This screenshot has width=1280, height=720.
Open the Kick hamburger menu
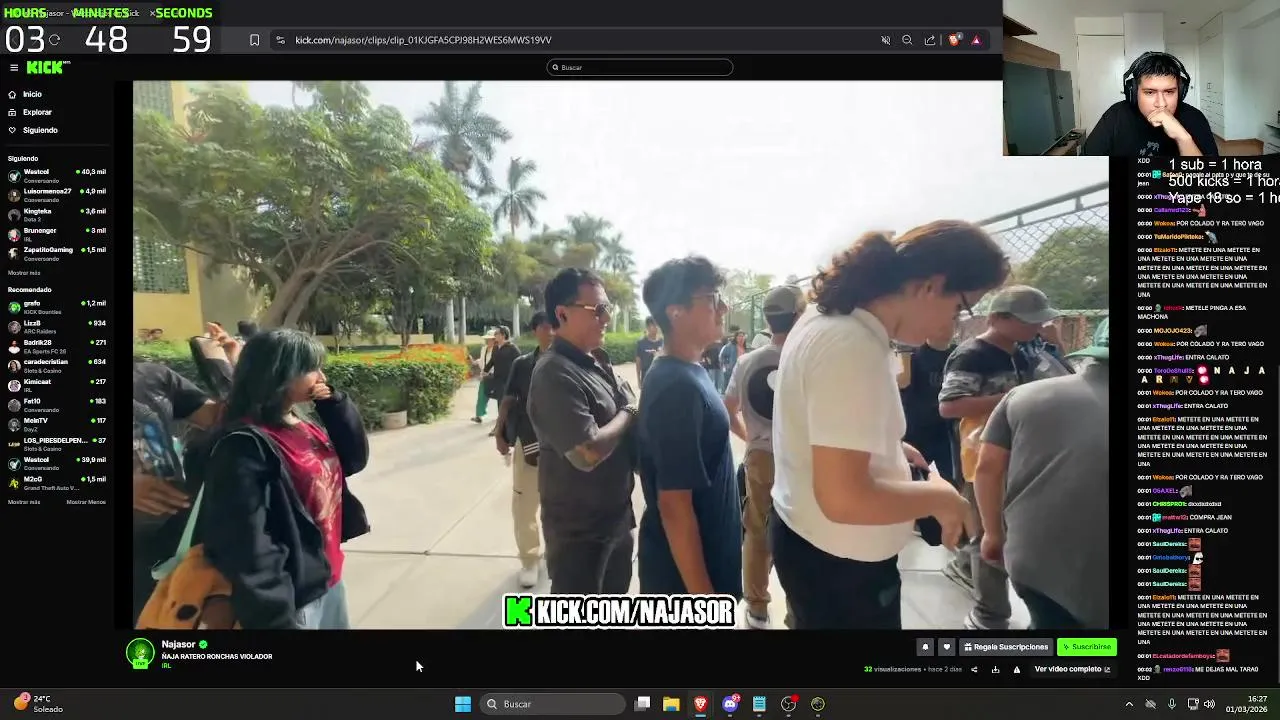pos(14,67)
